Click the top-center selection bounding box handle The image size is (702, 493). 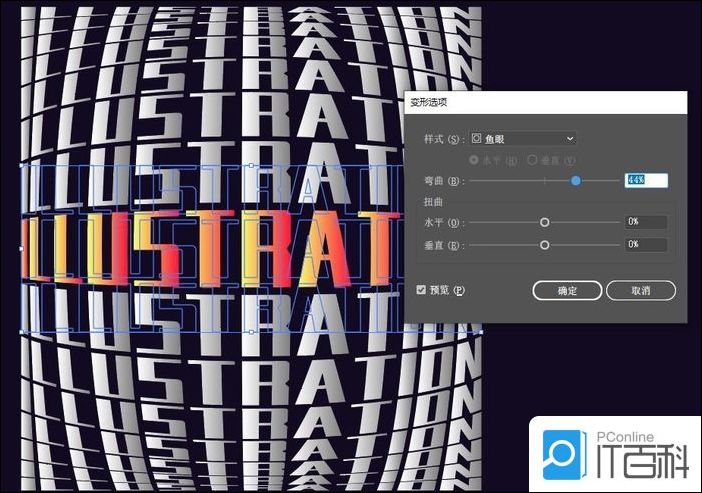click(x=250, y=165)
